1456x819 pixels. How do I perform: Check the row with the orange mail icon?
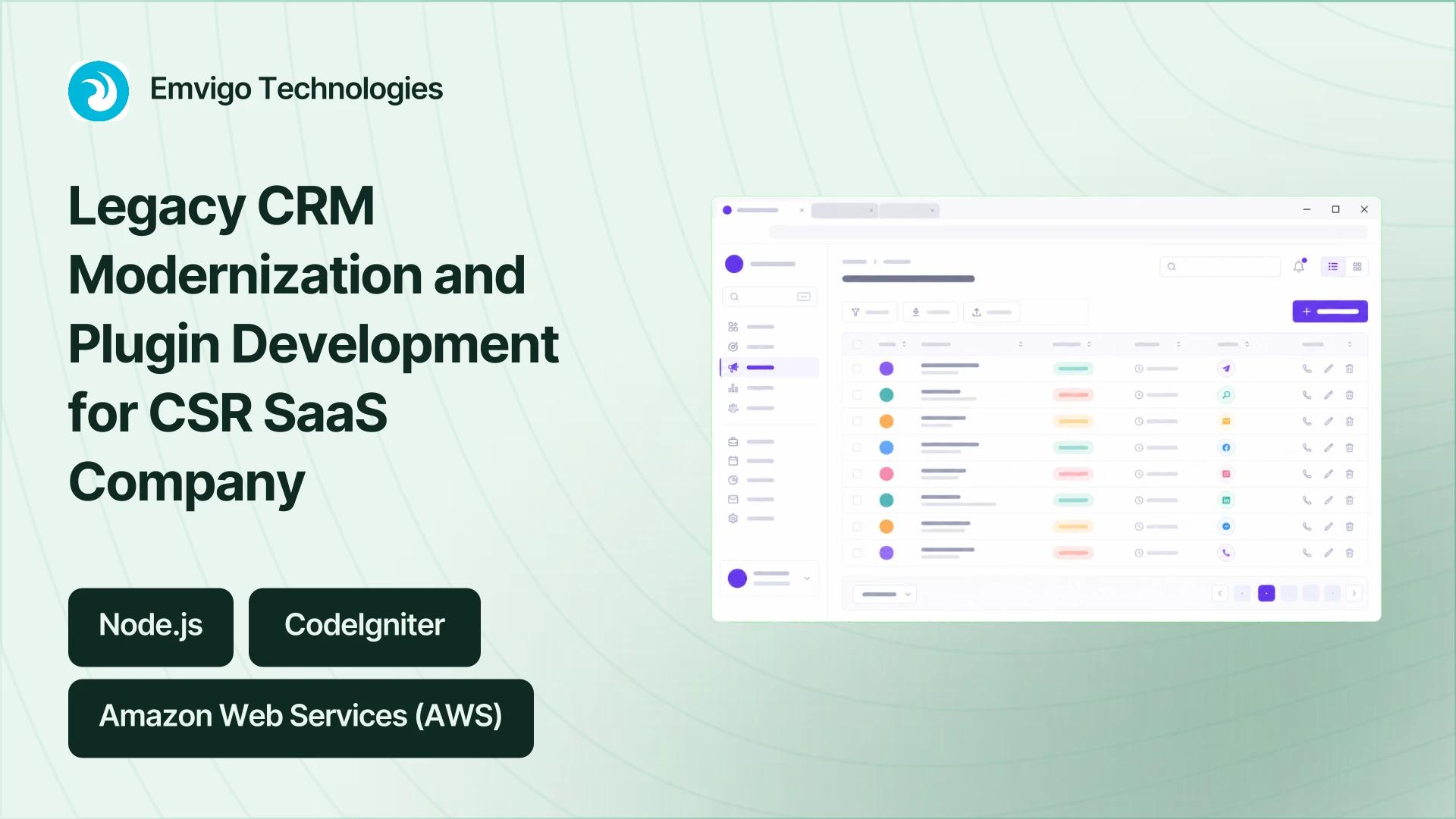point(857,421)
